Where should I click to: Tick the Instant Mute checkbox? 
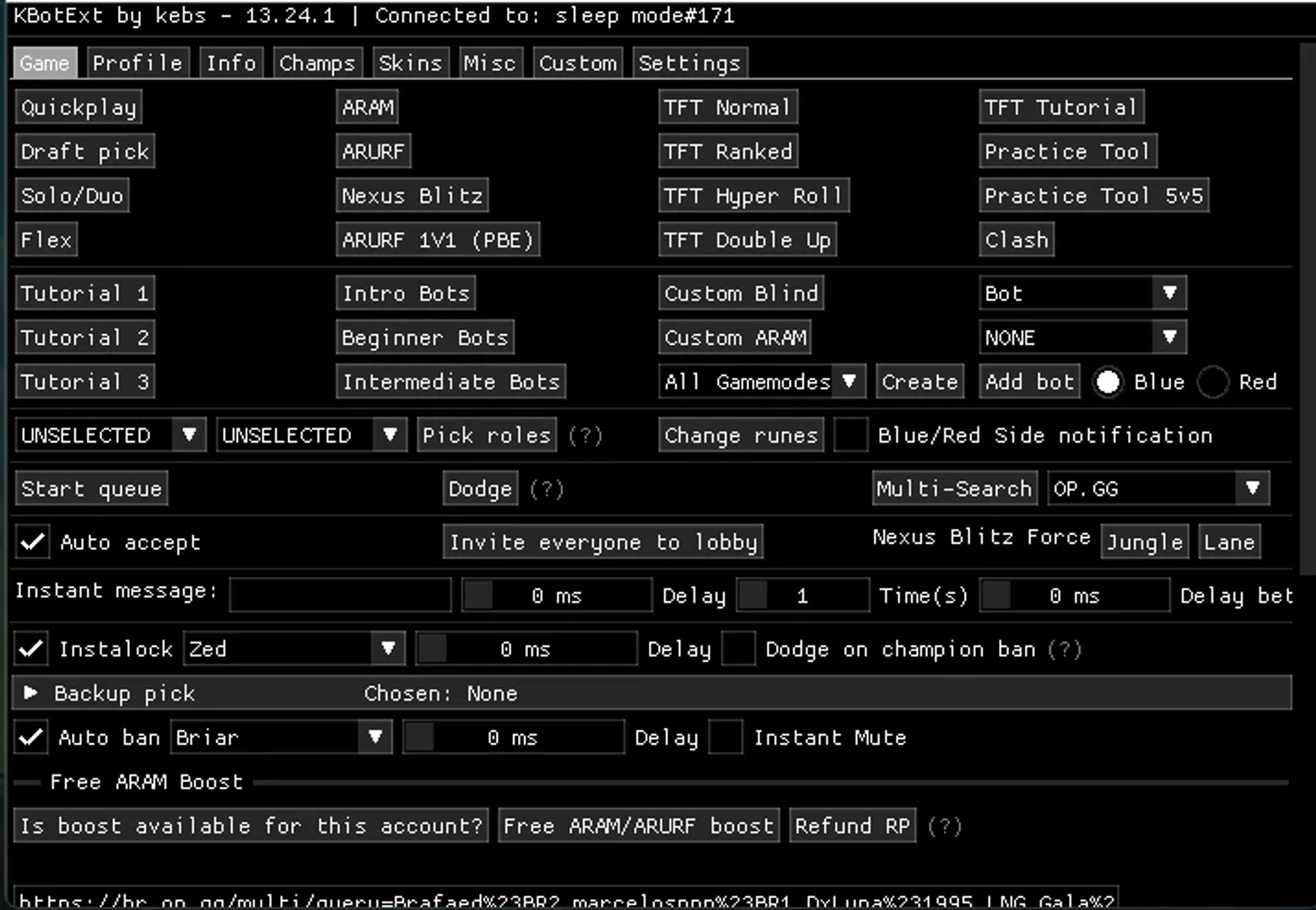(725, 737)
